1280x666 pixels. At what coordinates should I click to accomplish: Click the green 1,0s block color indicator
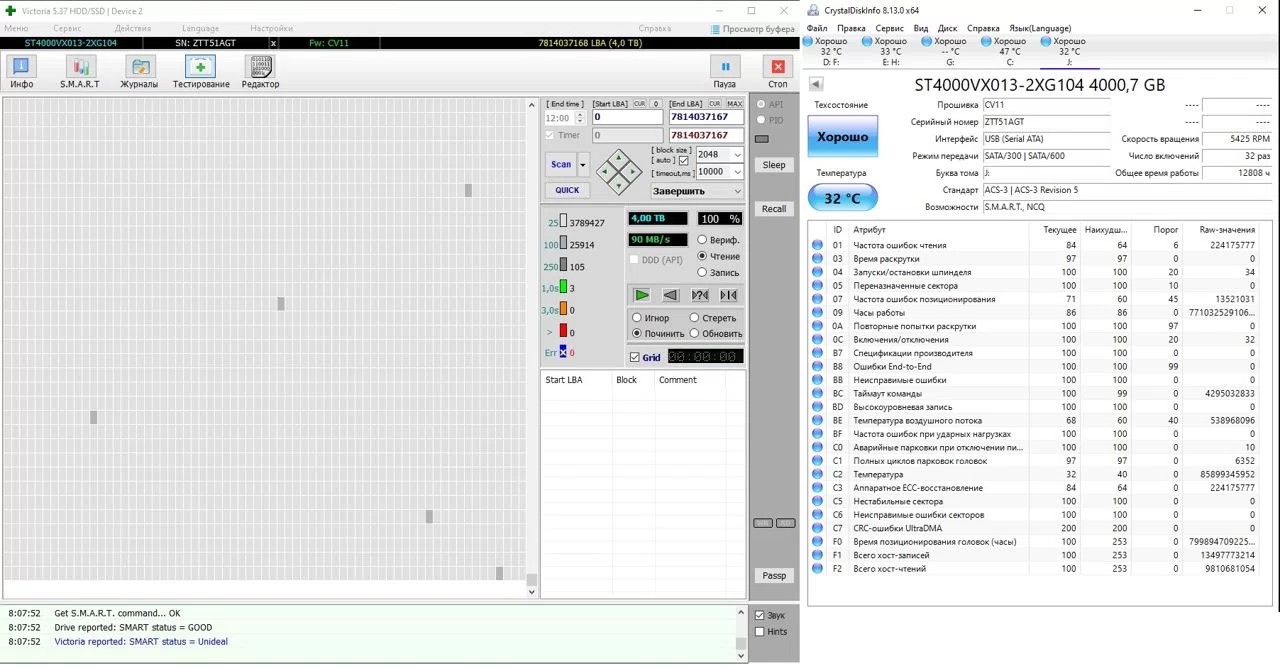click(x=563, y=288)
